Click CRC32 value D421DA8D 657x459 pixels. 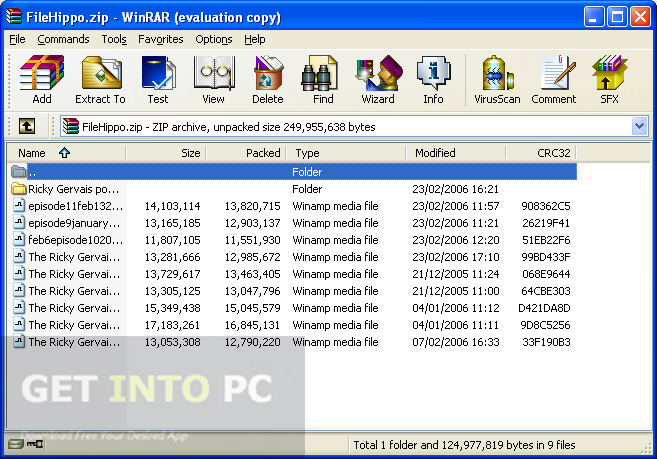[544, 308]
